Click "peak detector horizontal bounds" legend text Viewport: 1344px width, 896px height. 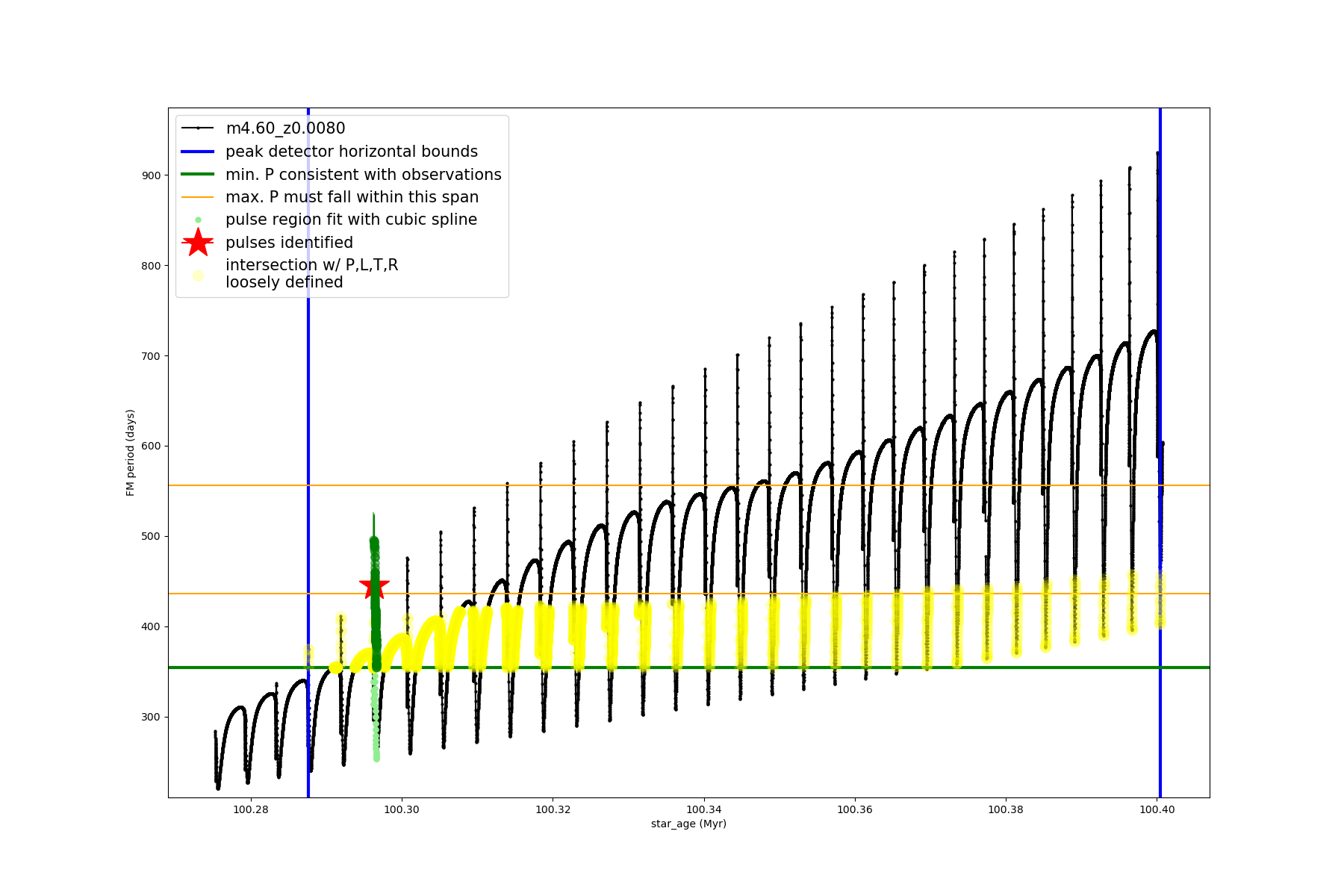(352, 152)
